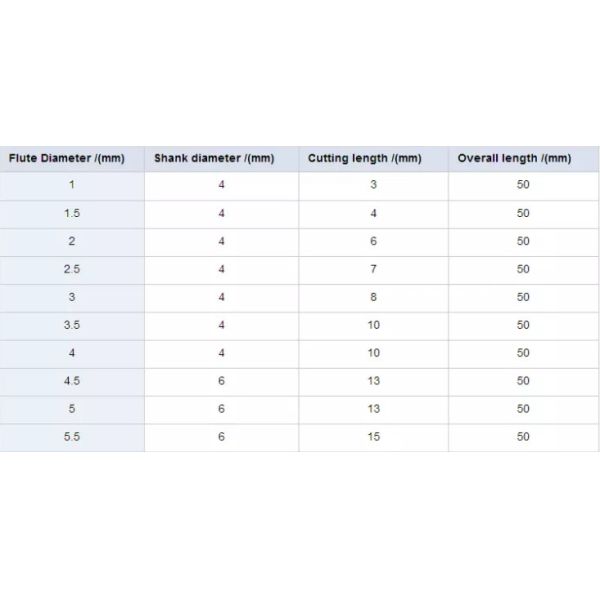Click overall length 50 in first row
Image resolution: width=600 pixels, height=600 pixels.
coord(523,185)
